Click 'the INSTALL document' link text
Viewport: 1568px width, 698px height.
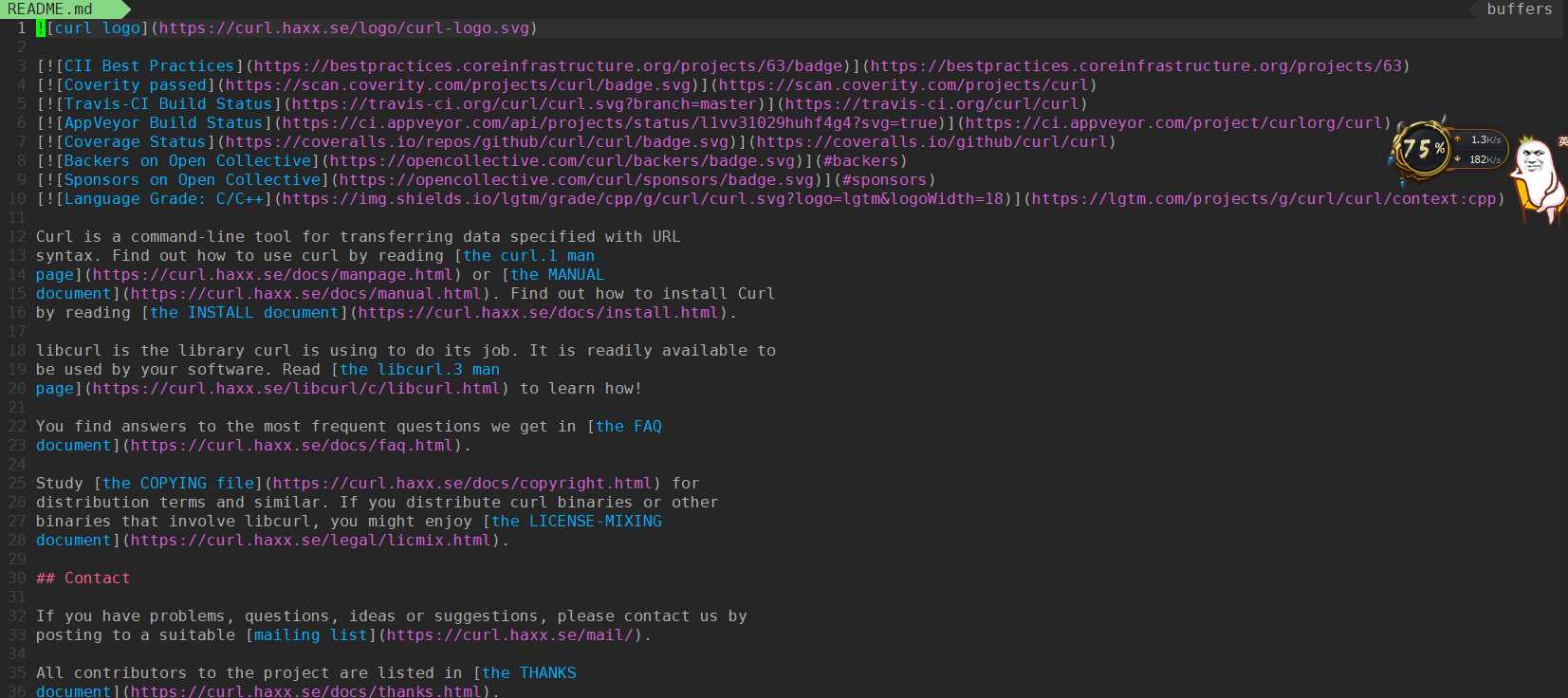click(245, 312)
